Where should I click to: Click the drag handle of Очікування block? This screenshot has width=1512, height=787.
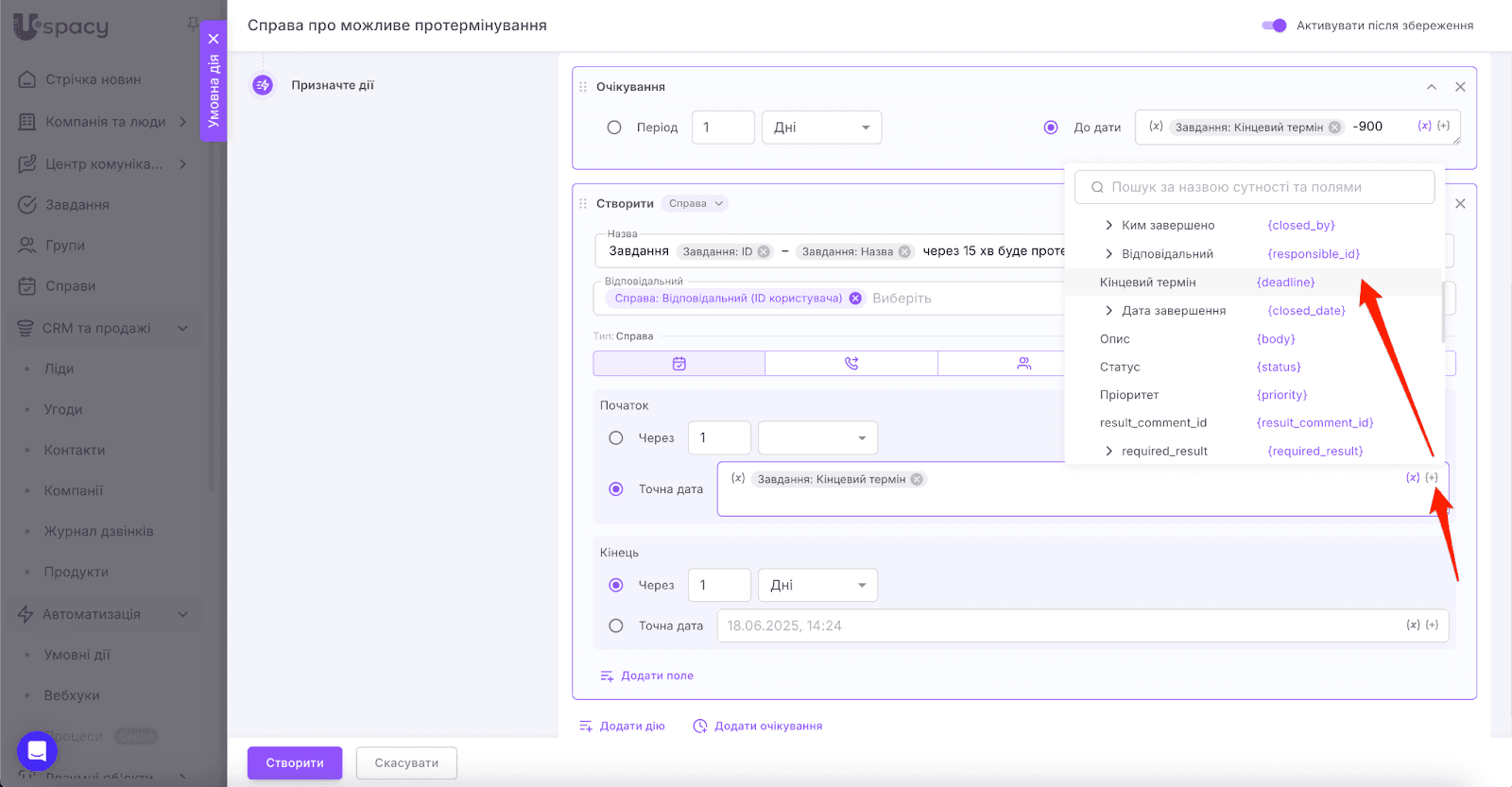(583, 87)
